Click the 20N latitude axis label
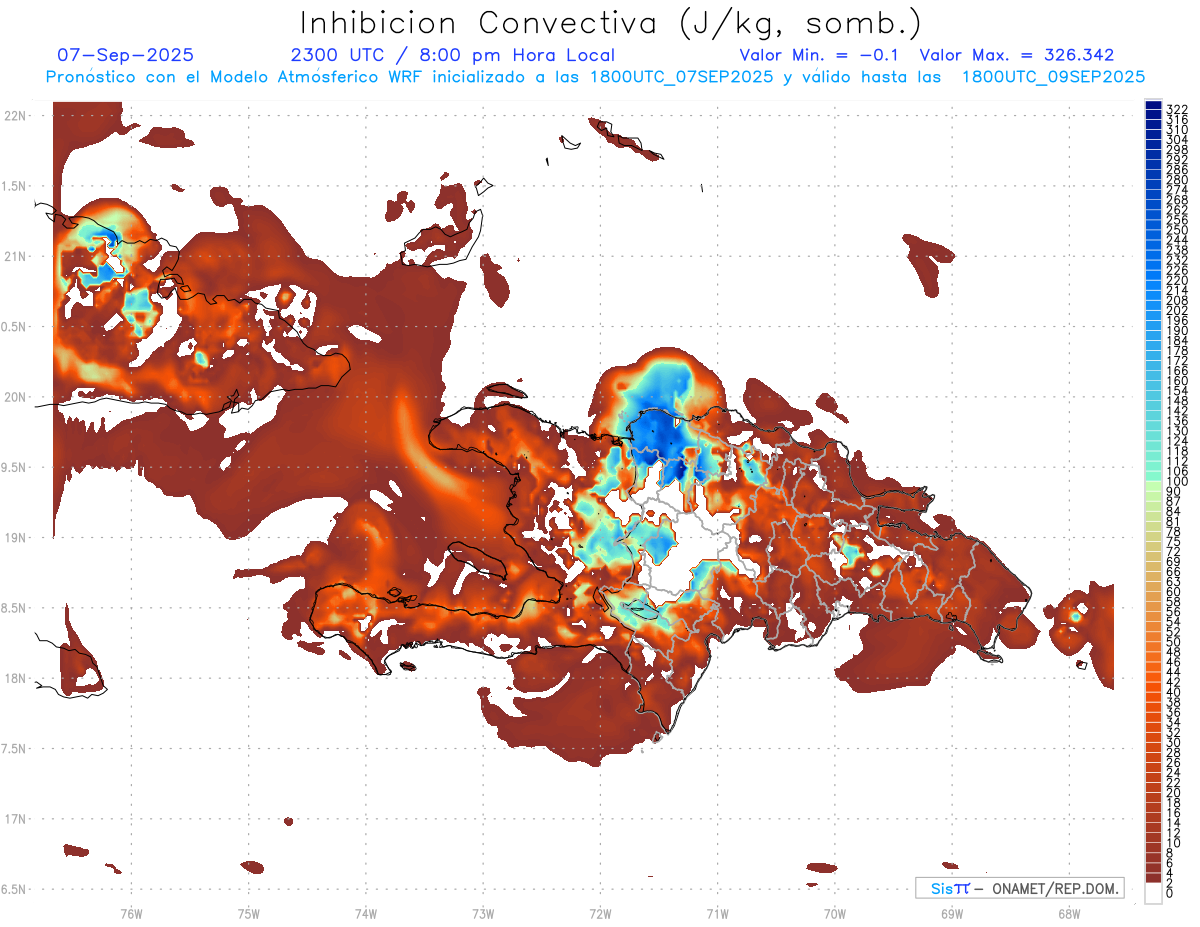This screenshot has height=927, width=1200. pos(14,397)
